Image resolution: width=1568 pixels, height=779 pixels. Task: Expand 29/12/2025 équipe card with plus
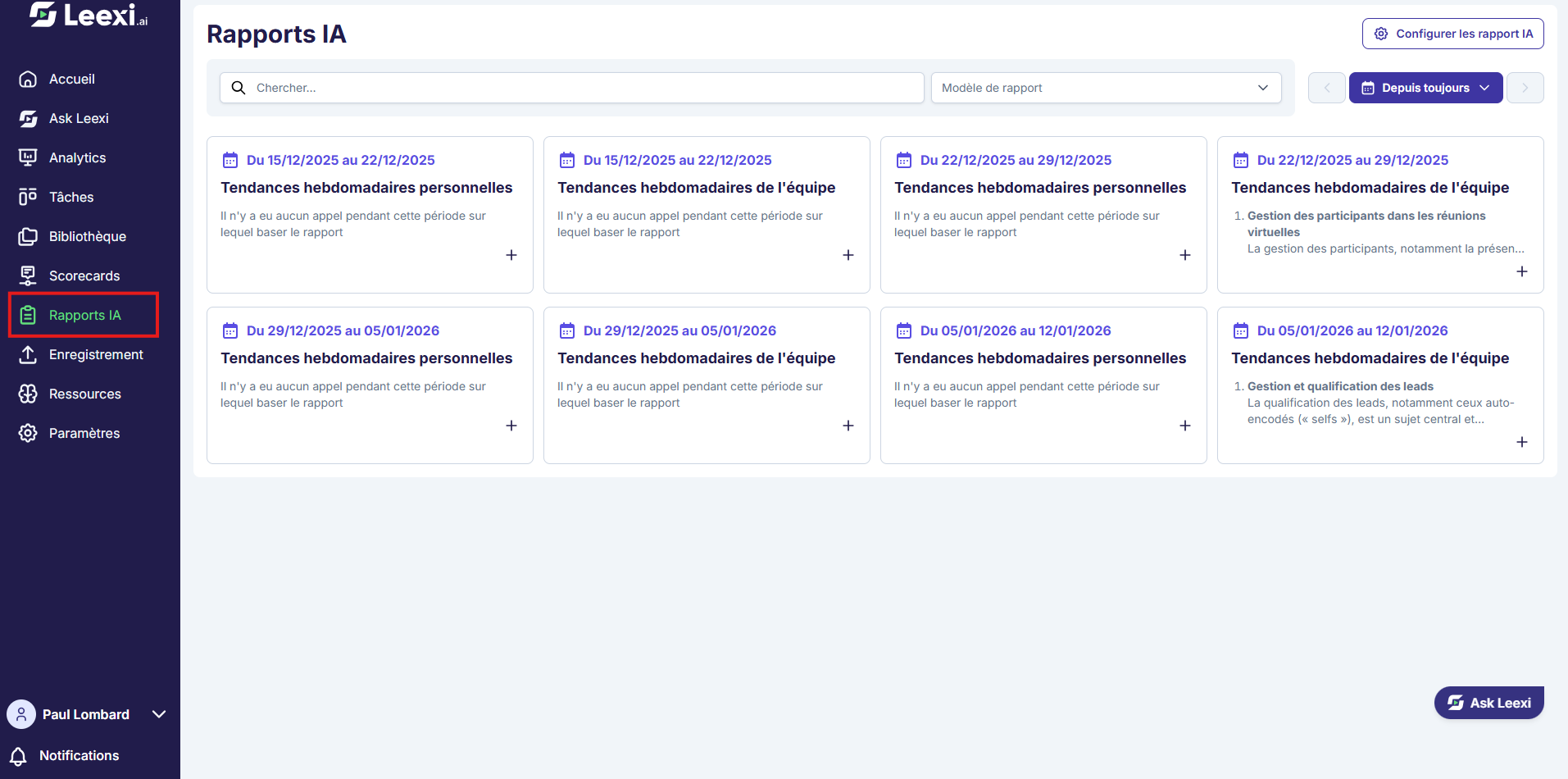point(848,426)
